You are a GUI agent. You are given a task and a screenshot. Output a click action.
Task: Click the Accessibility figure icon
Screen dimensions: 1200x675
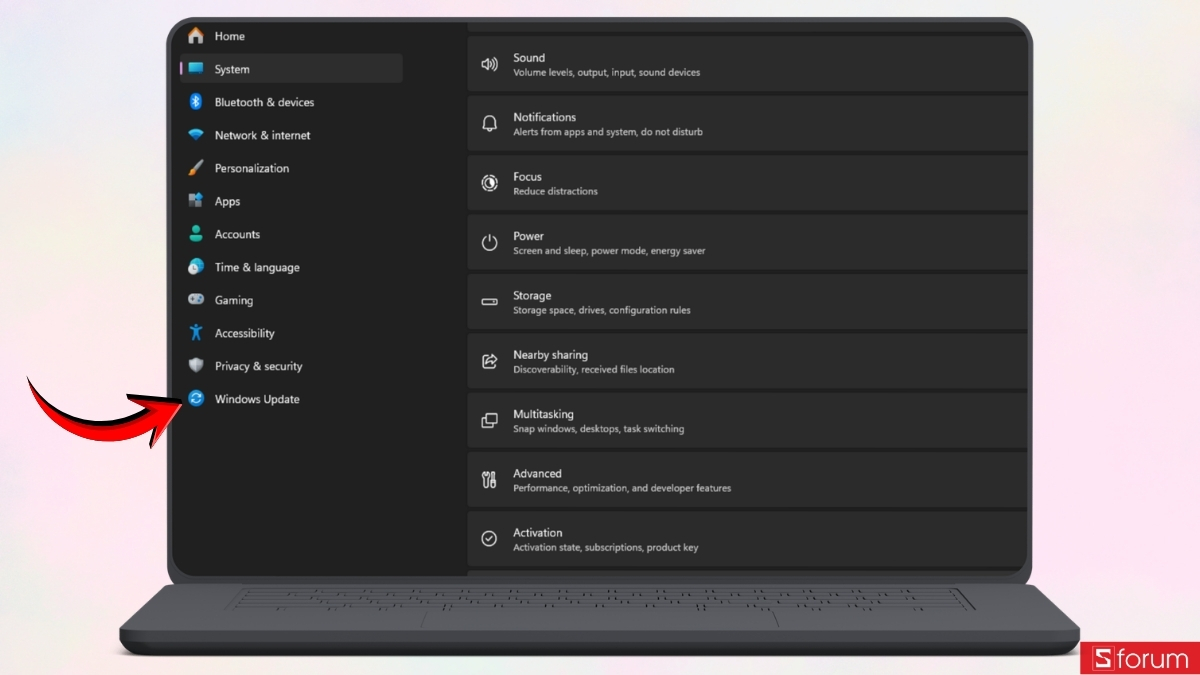click(x=196, y=333)
